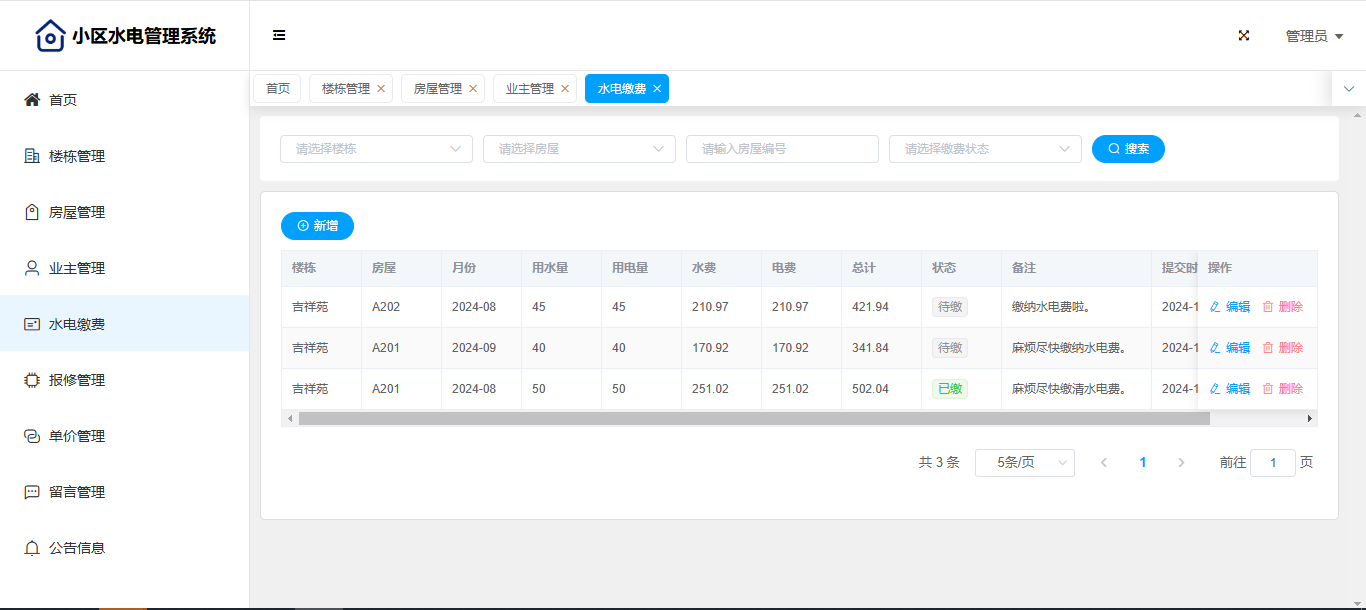
Task: Open 公告信息 with bell icon
Action: coord(76,548)
